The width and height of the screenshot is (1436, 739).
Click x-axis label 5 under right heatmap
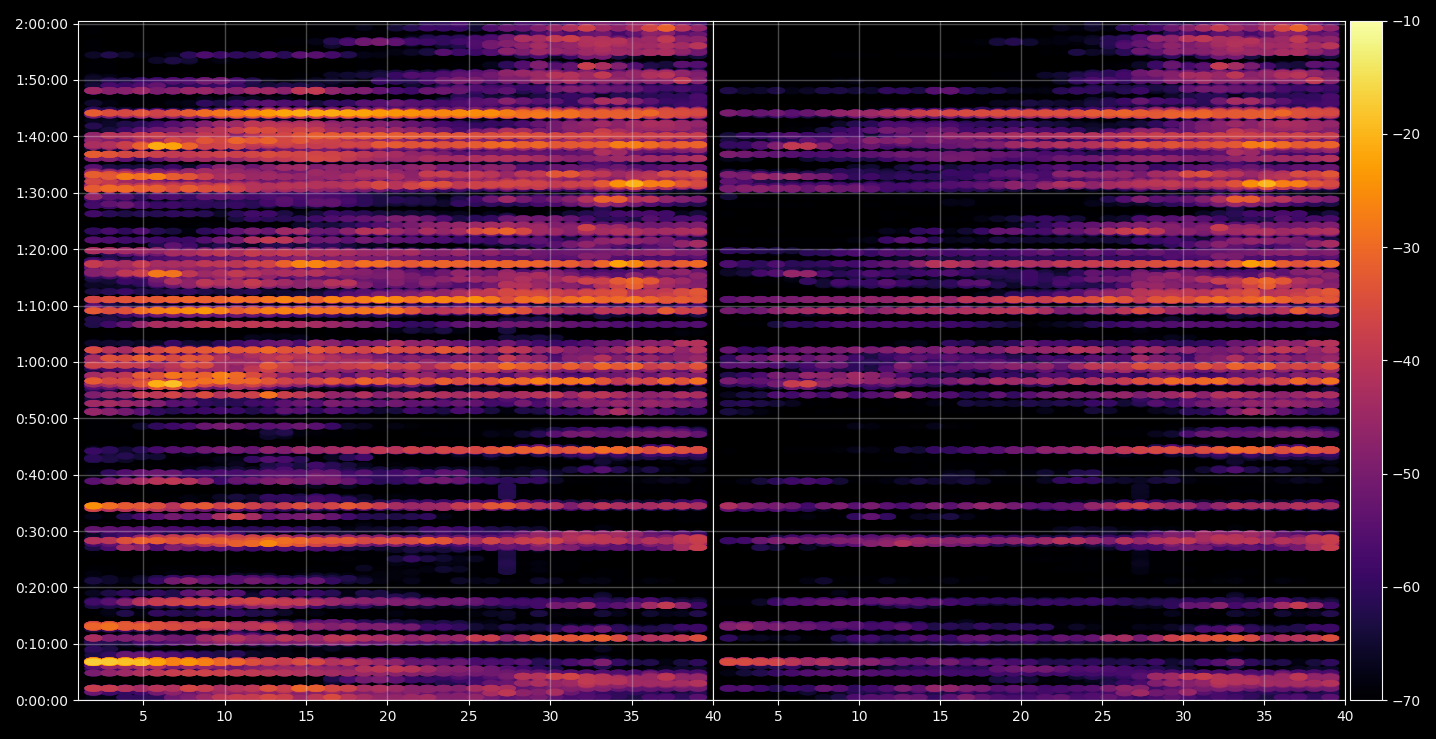778,717
